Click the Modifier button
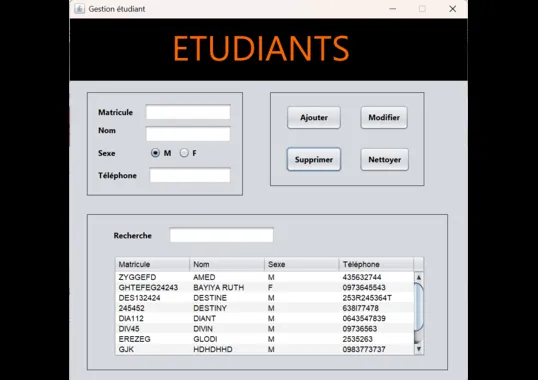 [384, 118]
